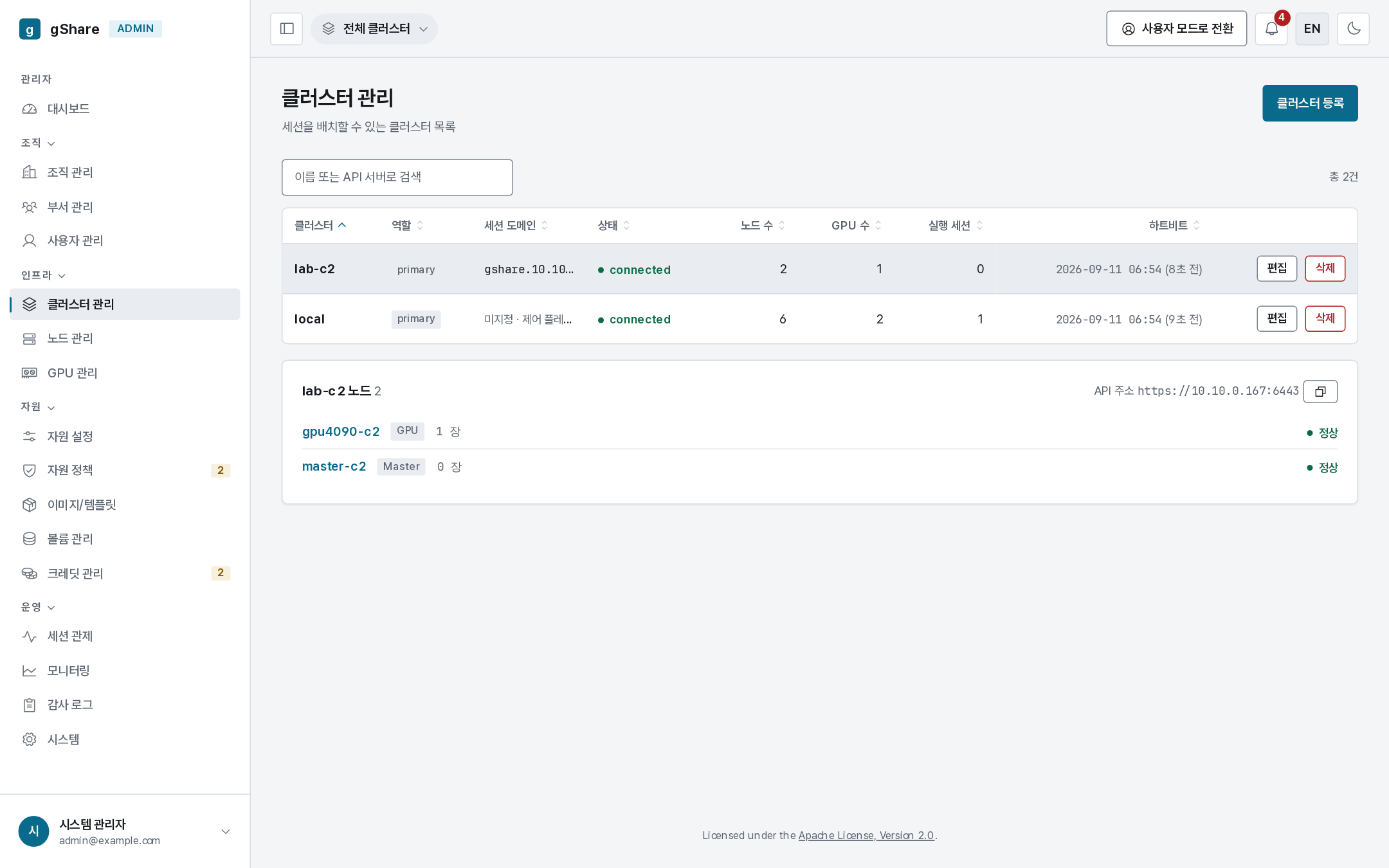1389x868 pixels.
Task: Expand the 시스템 관리자 account menu
Action: (x=125, y=831)
